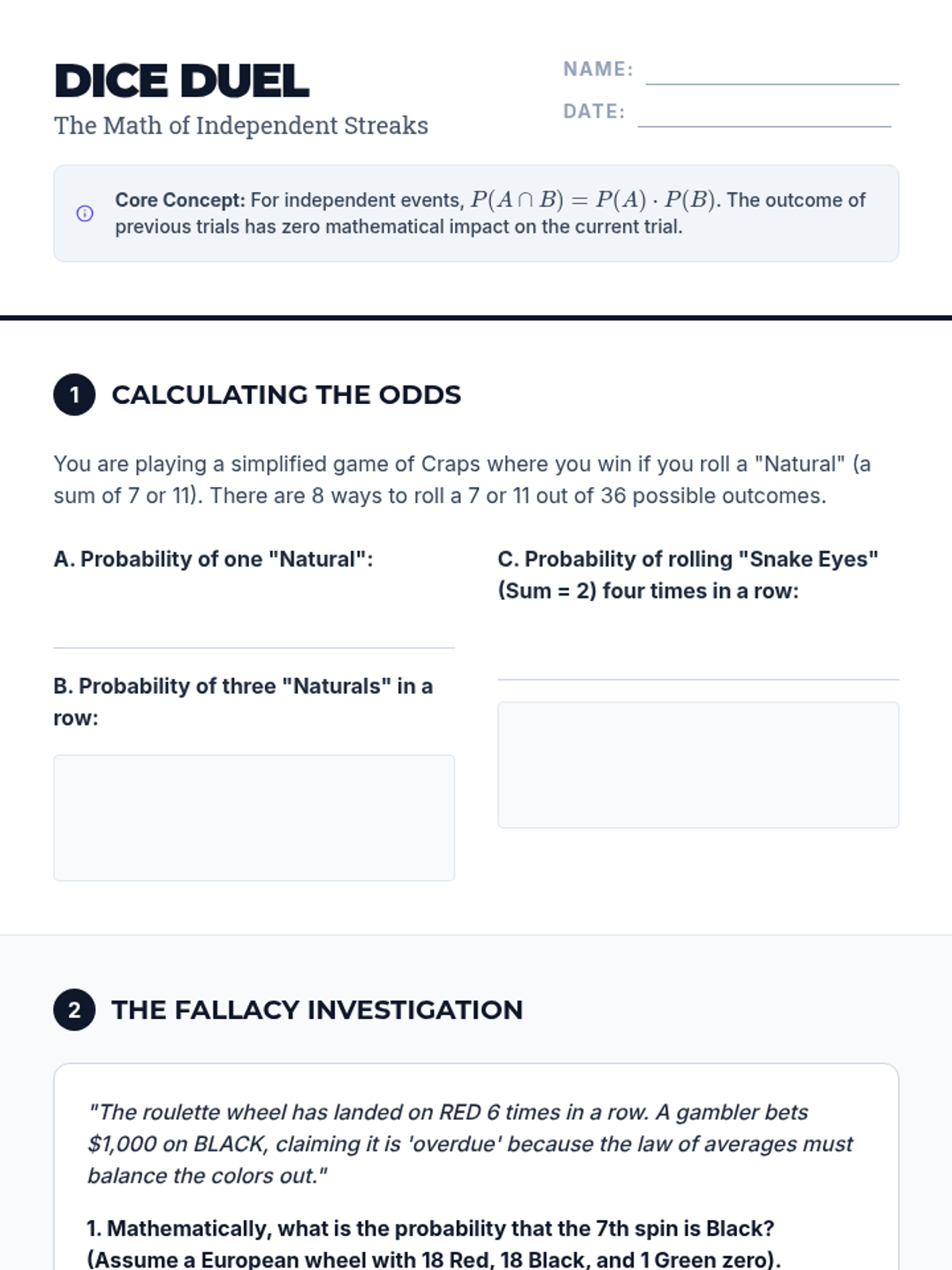Click the work box under question C
This screenshot has height=1270, width=952.
(x=698, y=764)
